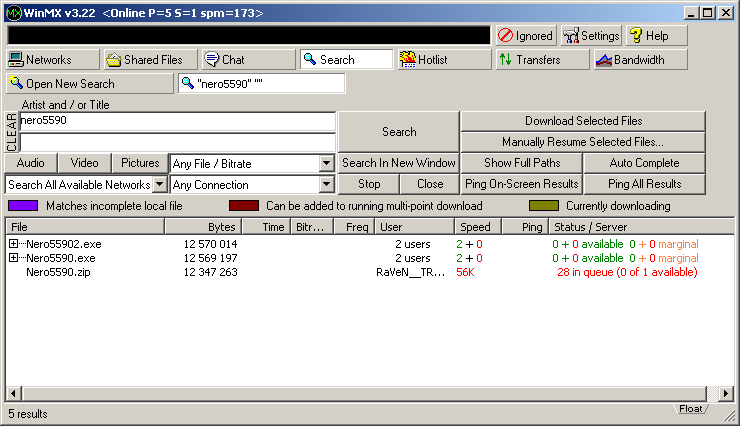Click the 5 results status text

28,414
